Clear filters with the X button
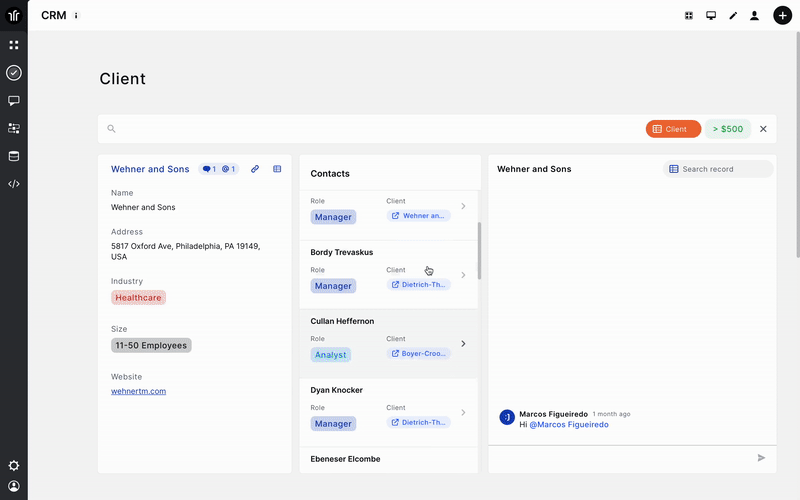 pyautogui.click(x=763, y=129)
